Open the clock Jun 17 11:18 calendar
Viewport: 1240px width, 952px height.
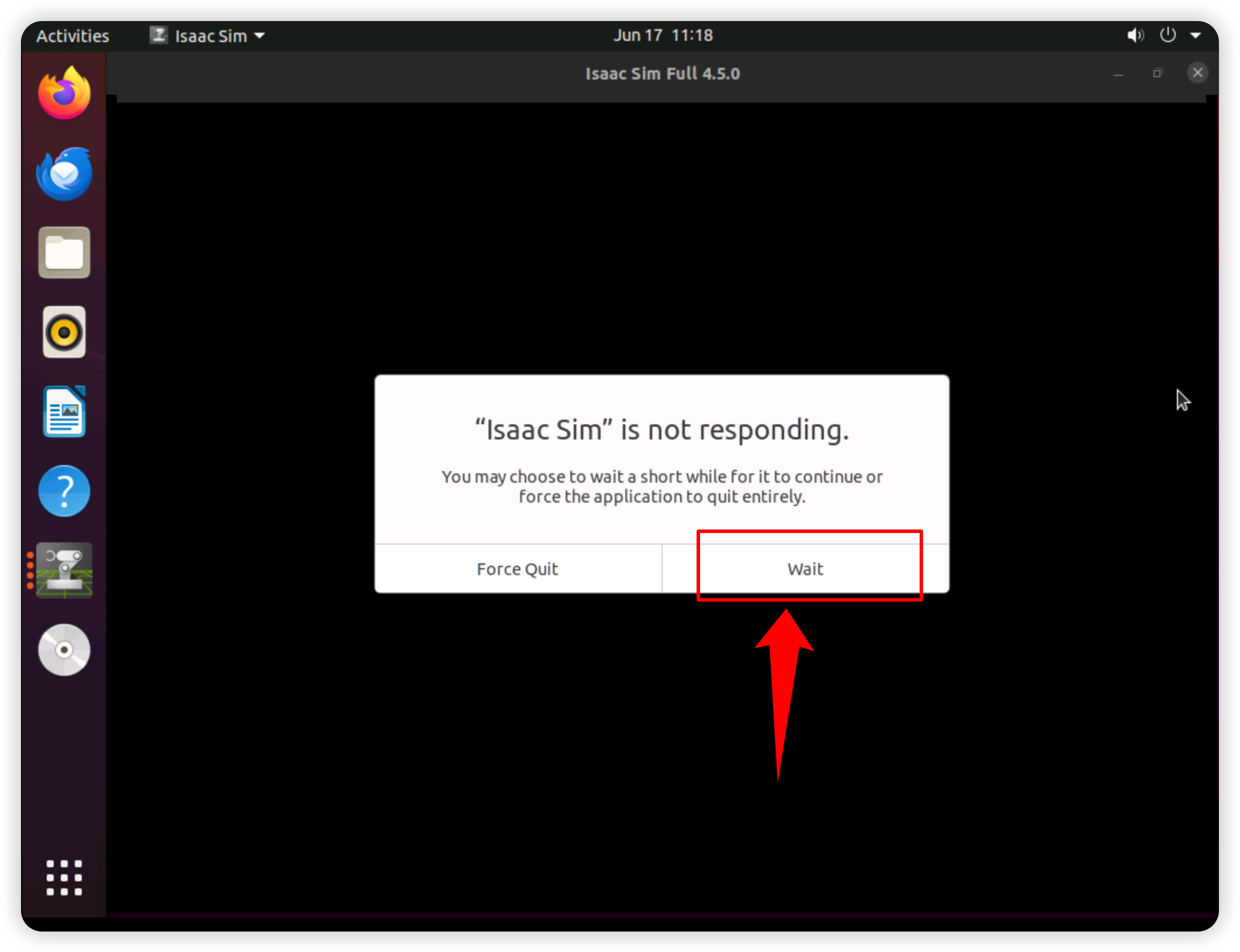pos(663,35)
